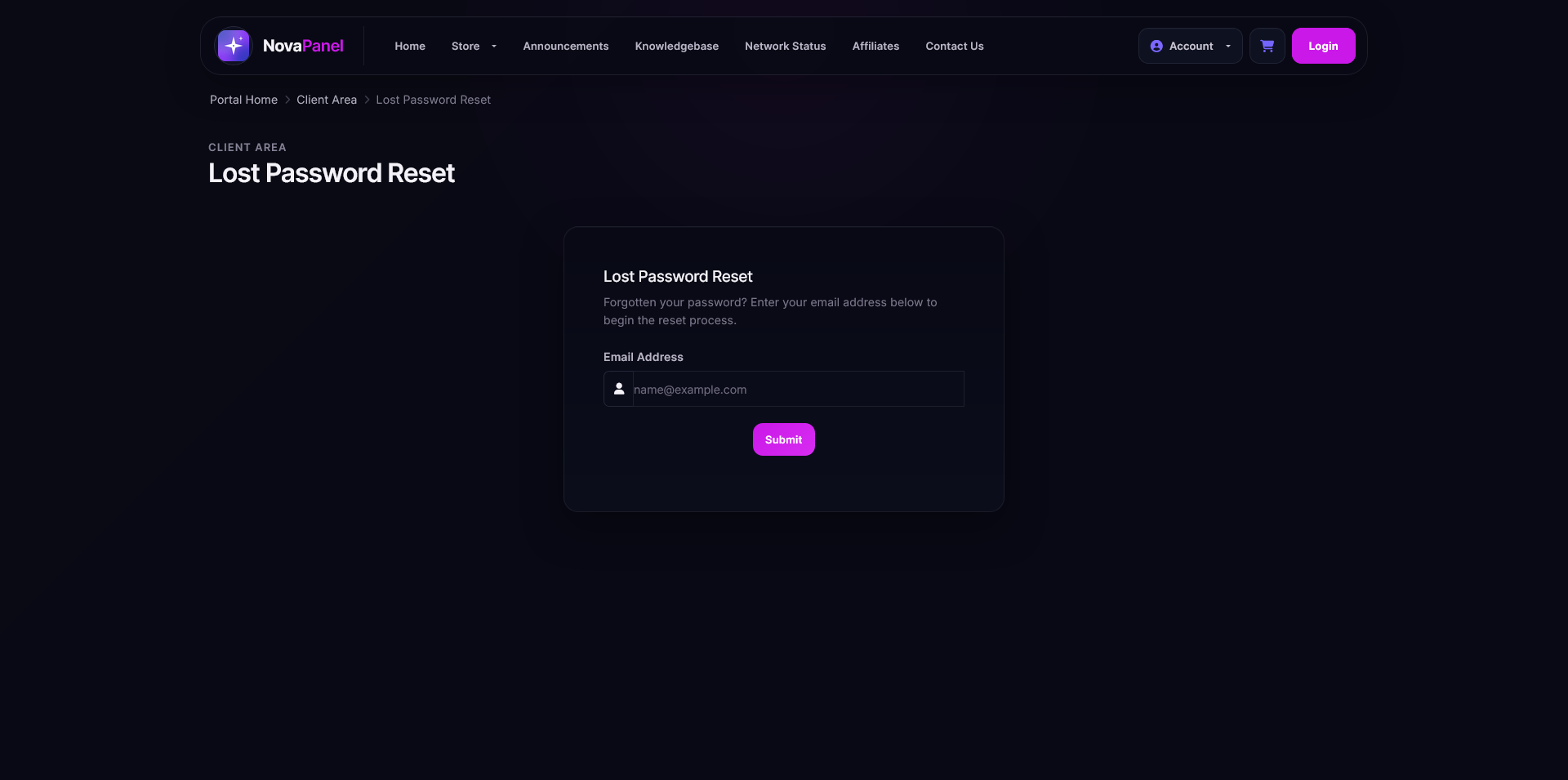1568x780 pixels.
Task: Go to Portal Home breadcrumb
Action: pos(243,100)
